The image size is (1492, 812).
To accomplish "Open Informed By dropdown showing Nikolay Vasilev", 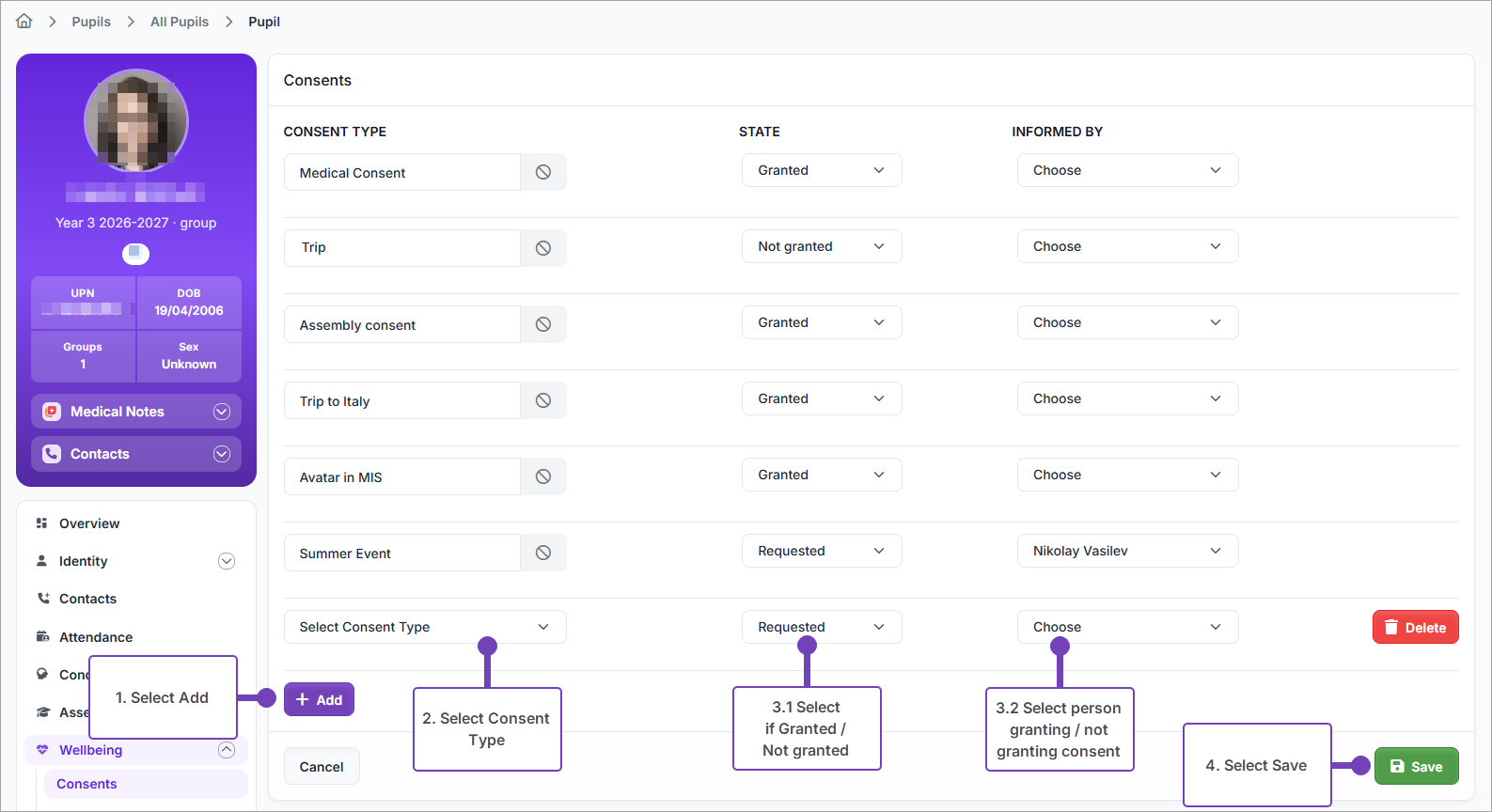I will [x=1127, y=551].
